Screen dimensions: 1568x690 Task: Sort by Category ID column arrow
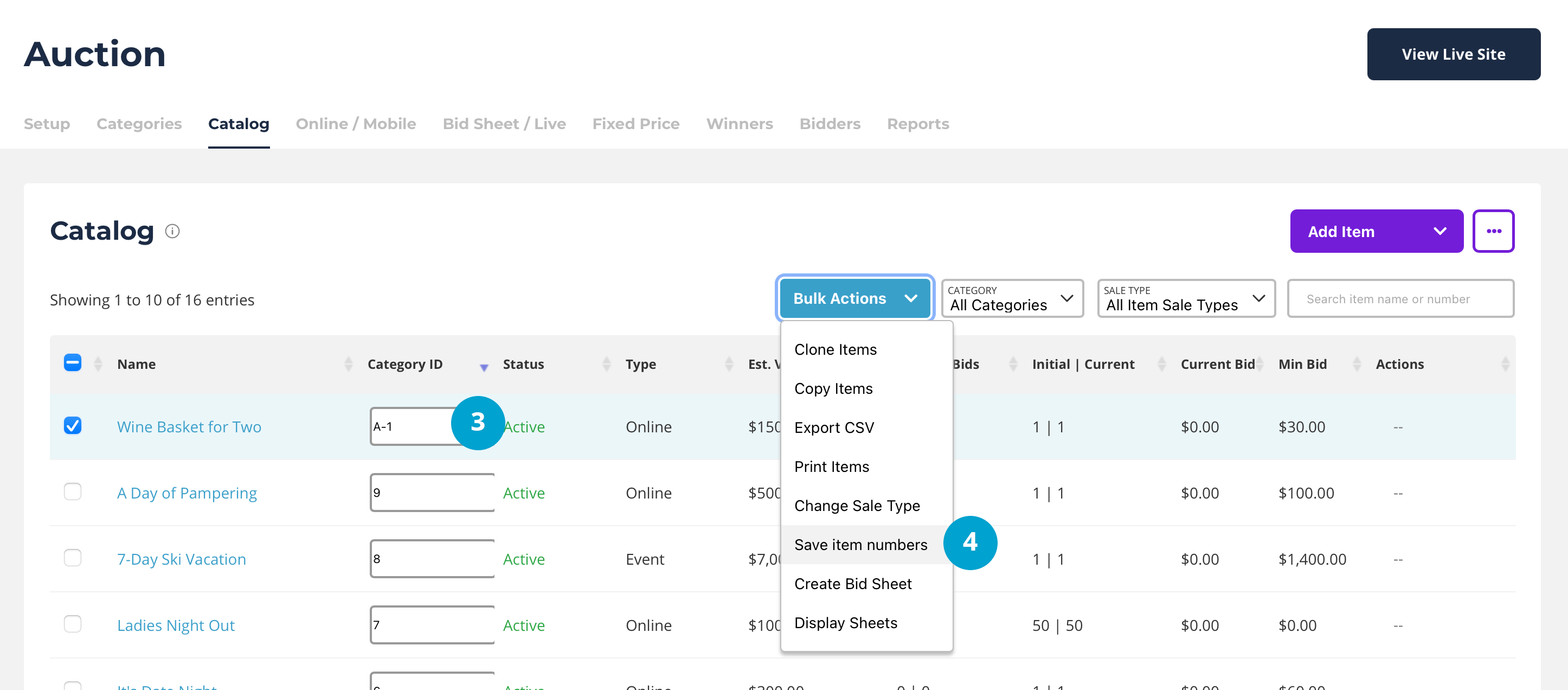click(484, 367)
